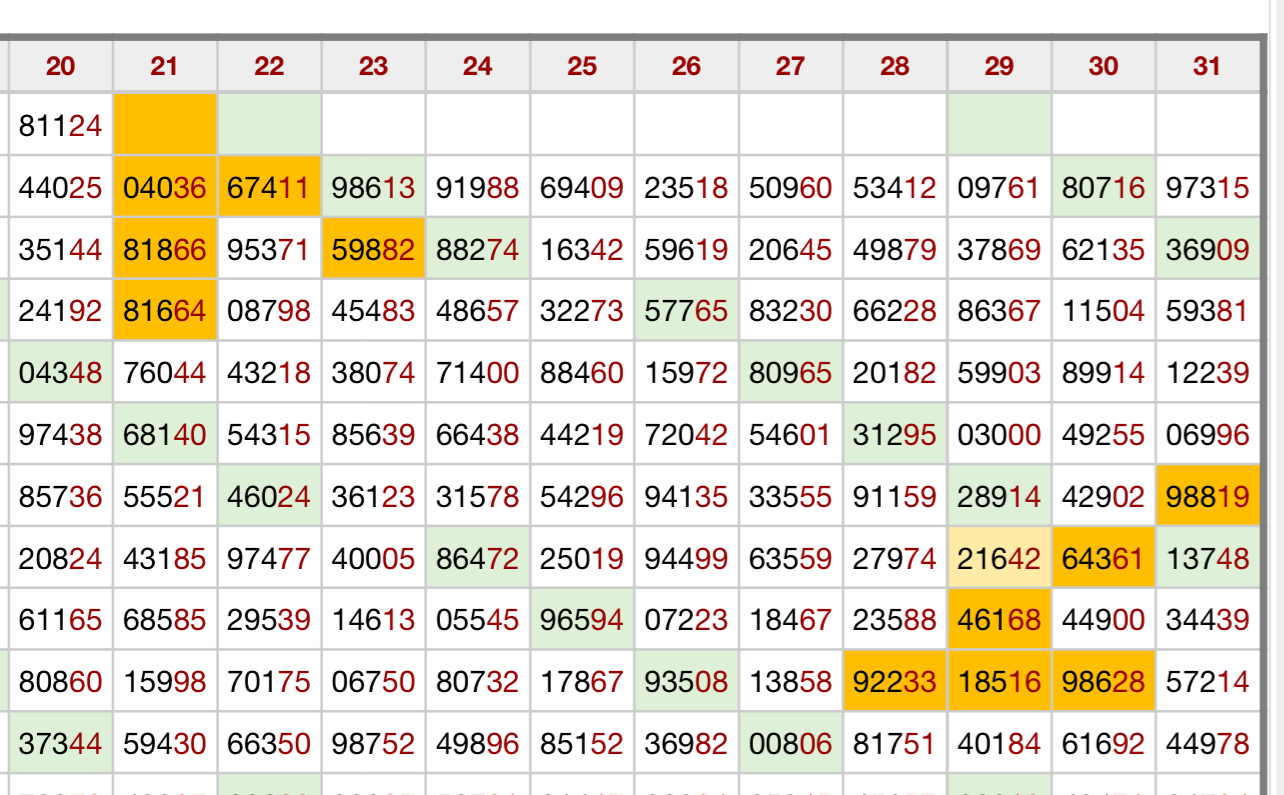Select the green cell 88274
This screenshot has height=795, width=1284.
(478, 249)
